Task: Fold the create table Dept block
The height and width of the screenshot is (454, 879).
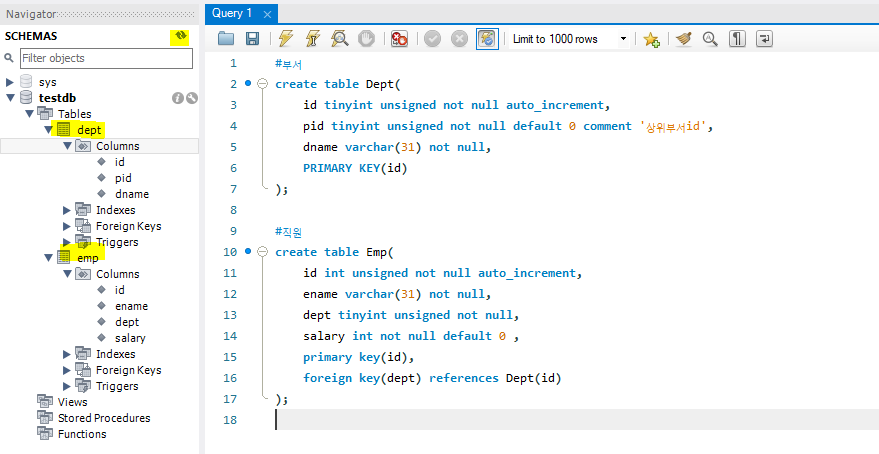Action: [x=262, y=84]
